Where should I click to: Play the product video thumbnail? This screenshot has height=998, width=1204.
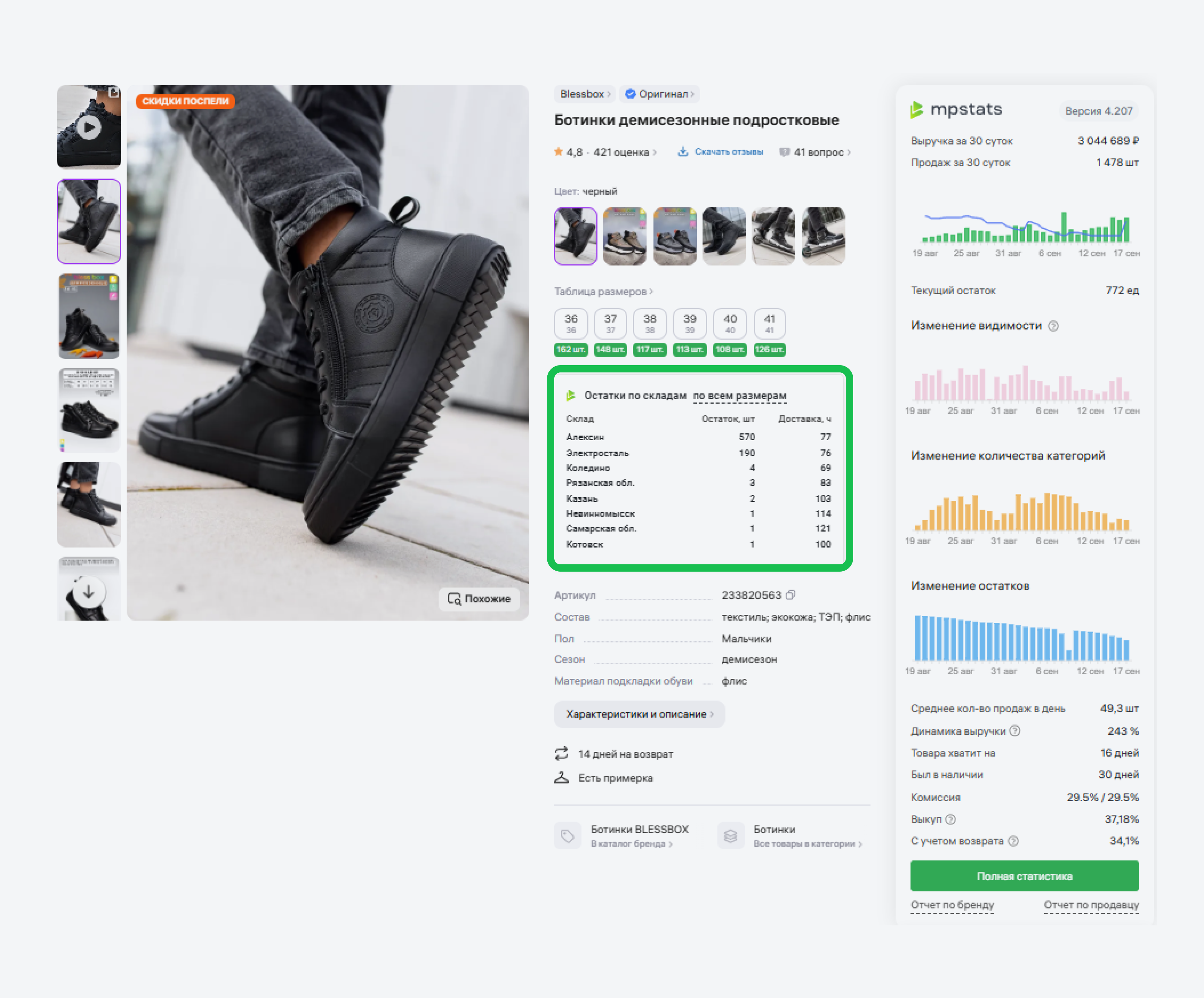[x=89, y=127]
